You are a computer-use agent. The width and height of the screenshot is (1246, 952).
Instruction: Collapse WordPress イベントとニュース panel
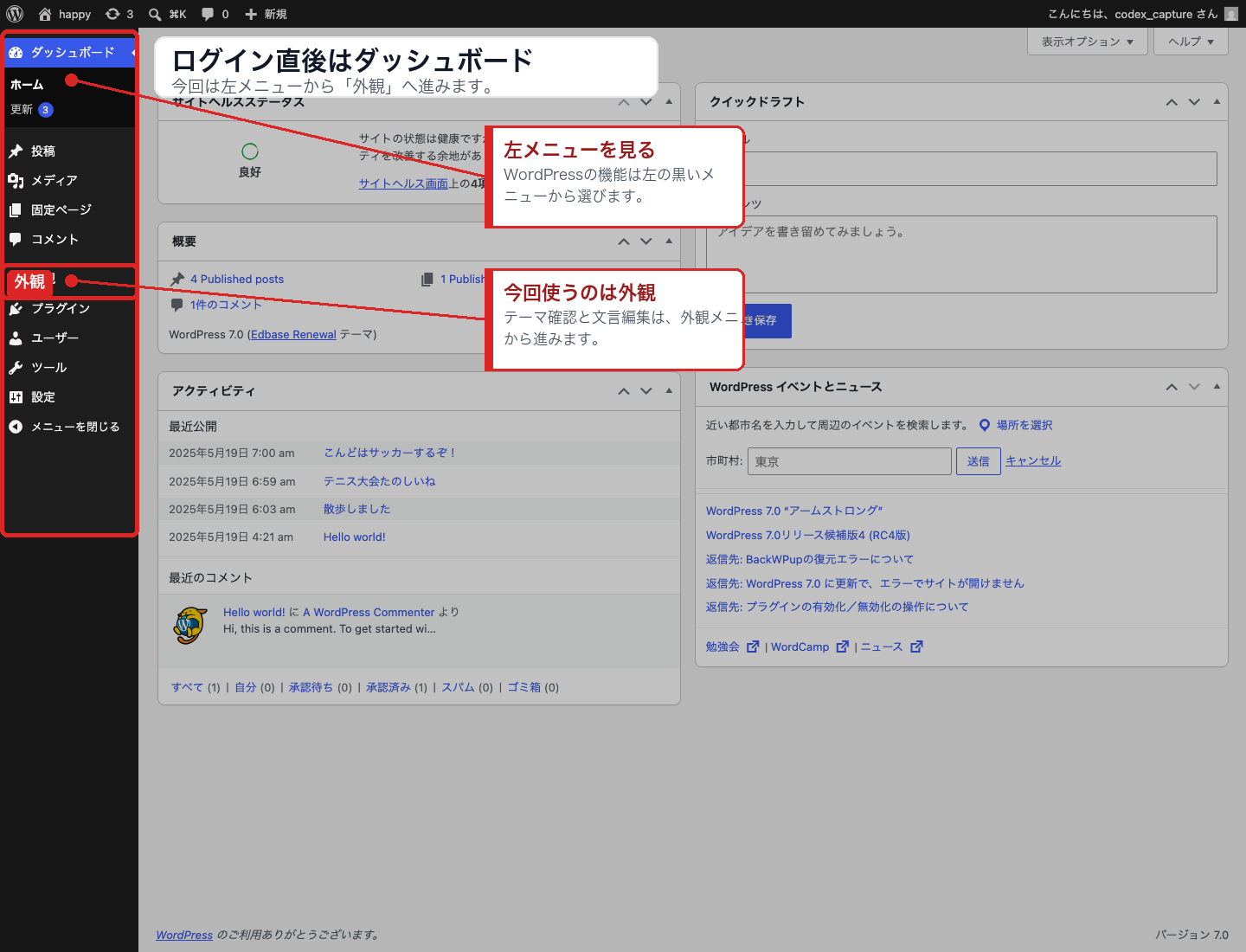1217,387
